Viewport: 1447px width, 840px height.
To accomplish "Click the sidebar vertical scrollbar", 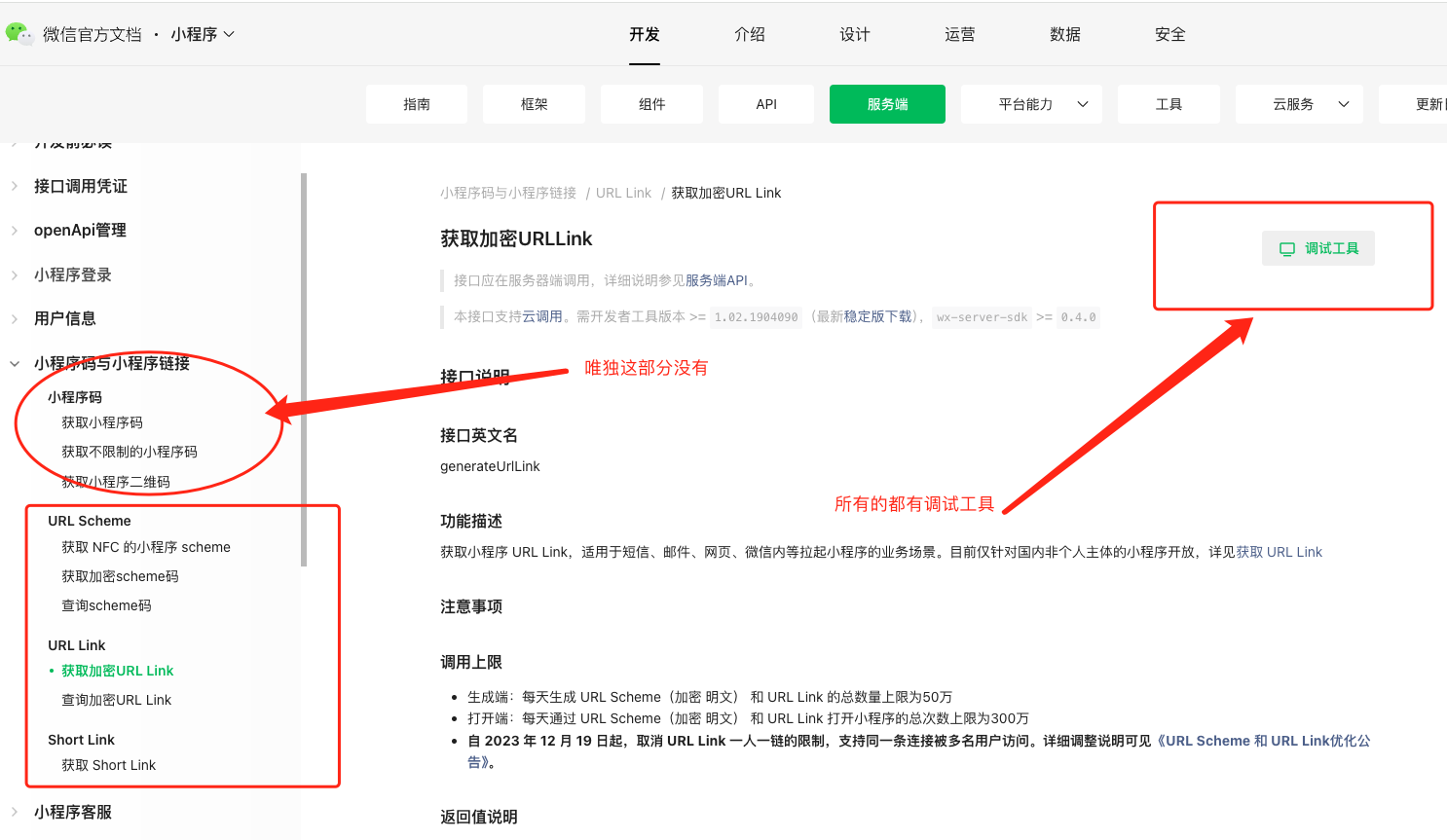I will pyautogui.click(x=304, y=370).
